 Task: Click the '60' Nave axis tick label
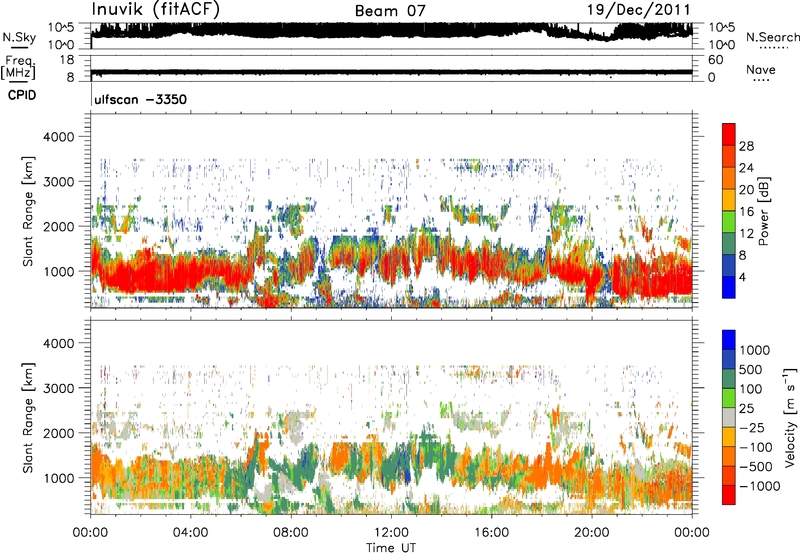coord(716,60)
